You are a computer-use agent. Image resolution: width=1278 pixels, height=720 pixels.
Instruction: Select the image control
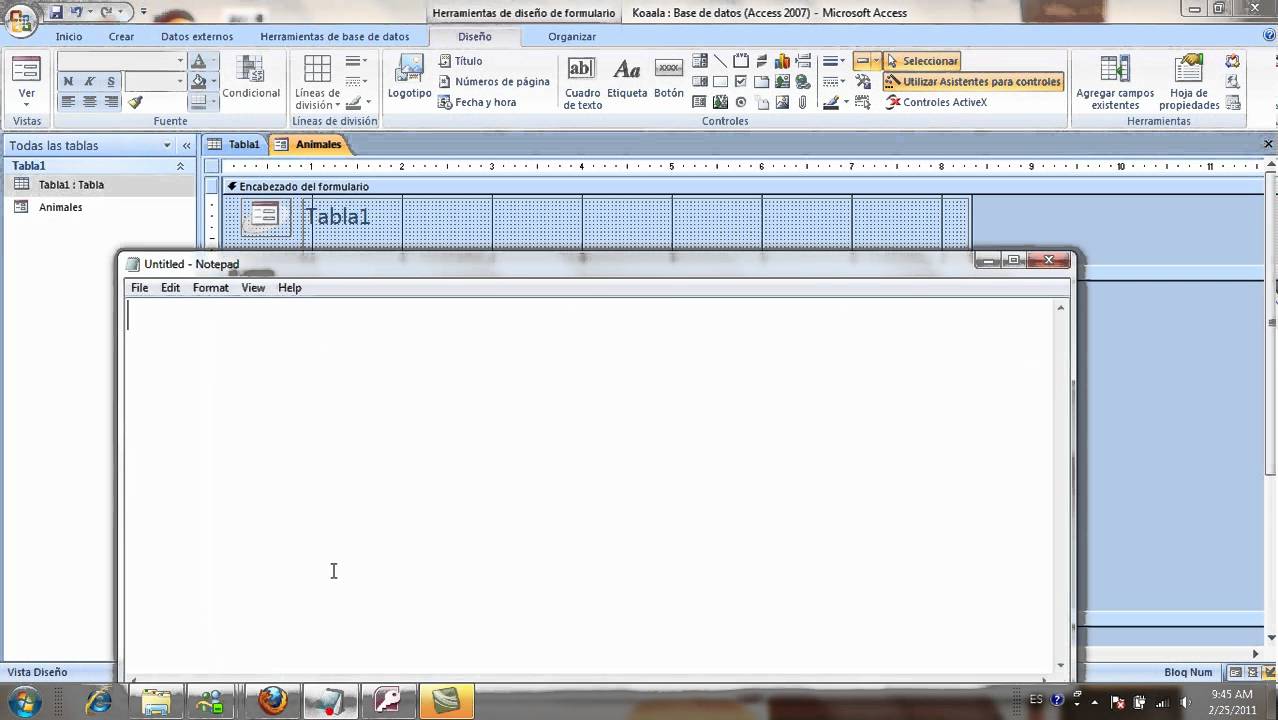tap(782, 102)
